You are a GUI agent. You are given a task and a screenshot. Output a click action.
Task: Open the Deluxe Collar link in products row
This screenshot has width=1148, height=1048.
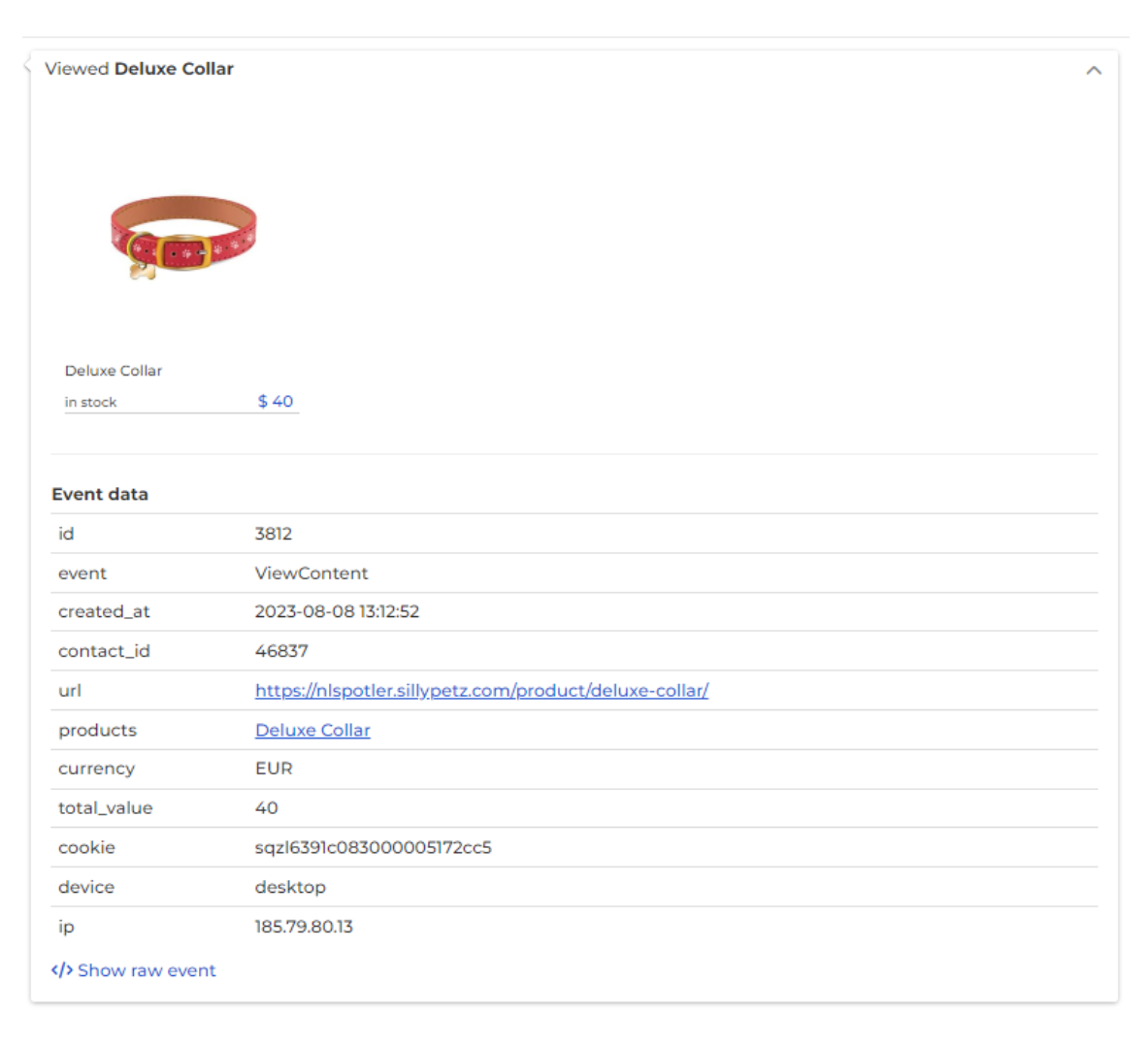coord(312,731)
